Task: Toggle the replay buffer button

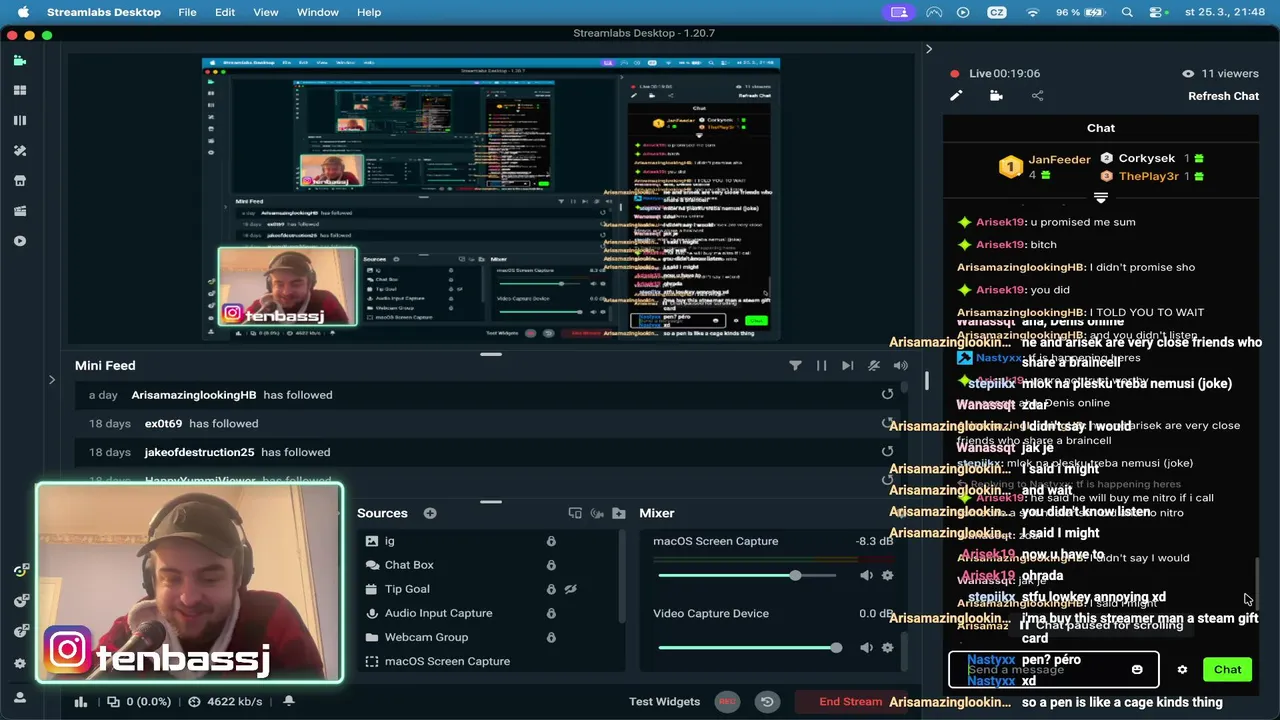Action: pyautogui.click(x=767, y=702)
